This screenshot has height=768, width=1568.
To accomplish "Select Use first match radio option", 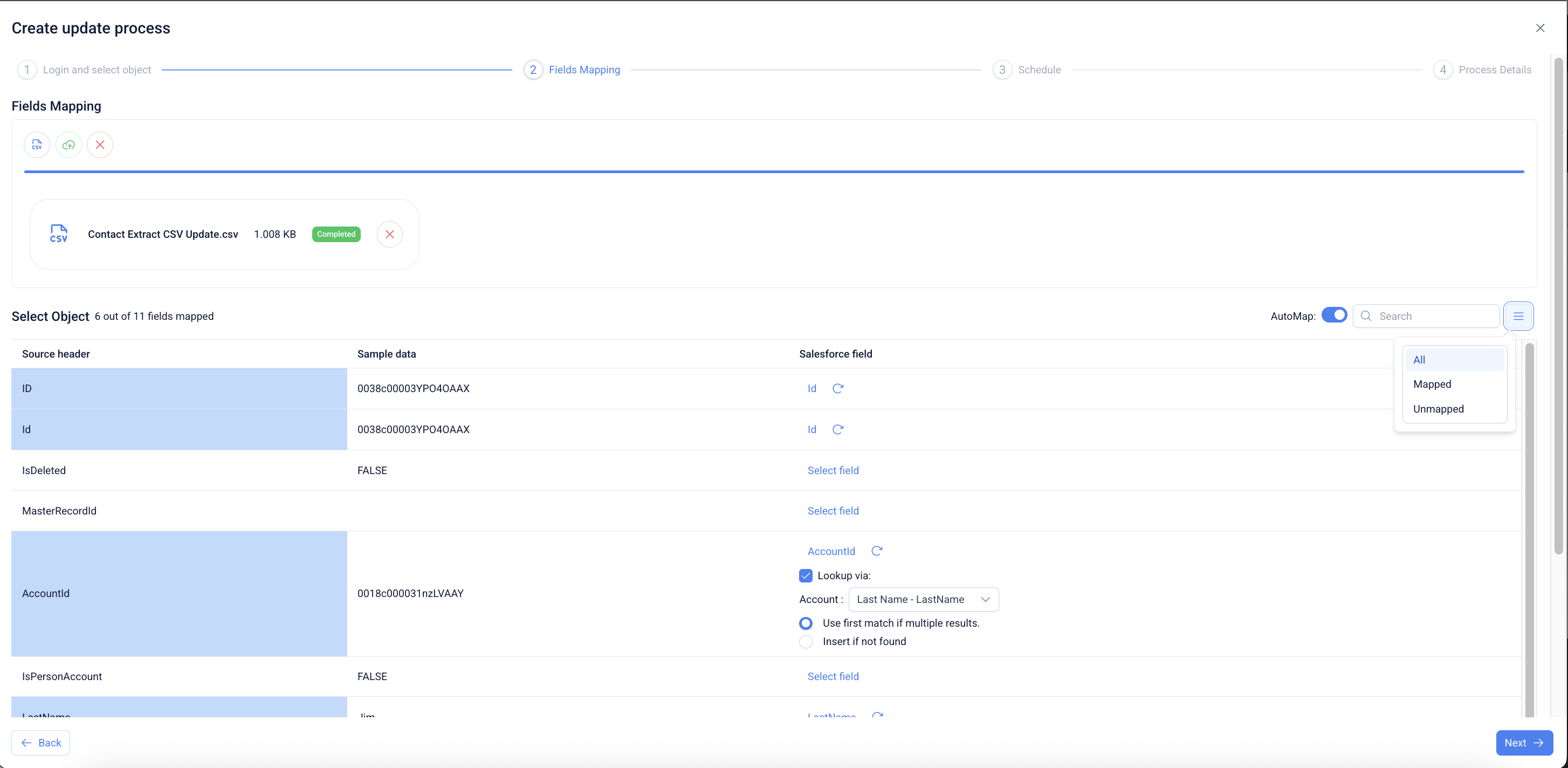I will [x=806, y=623].
